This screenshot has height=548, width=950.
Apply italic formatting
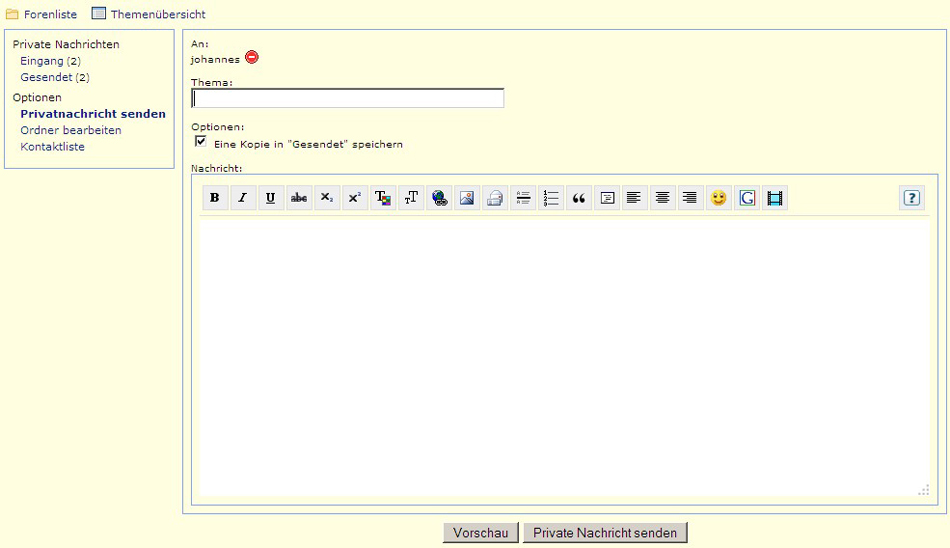(242, 198)
